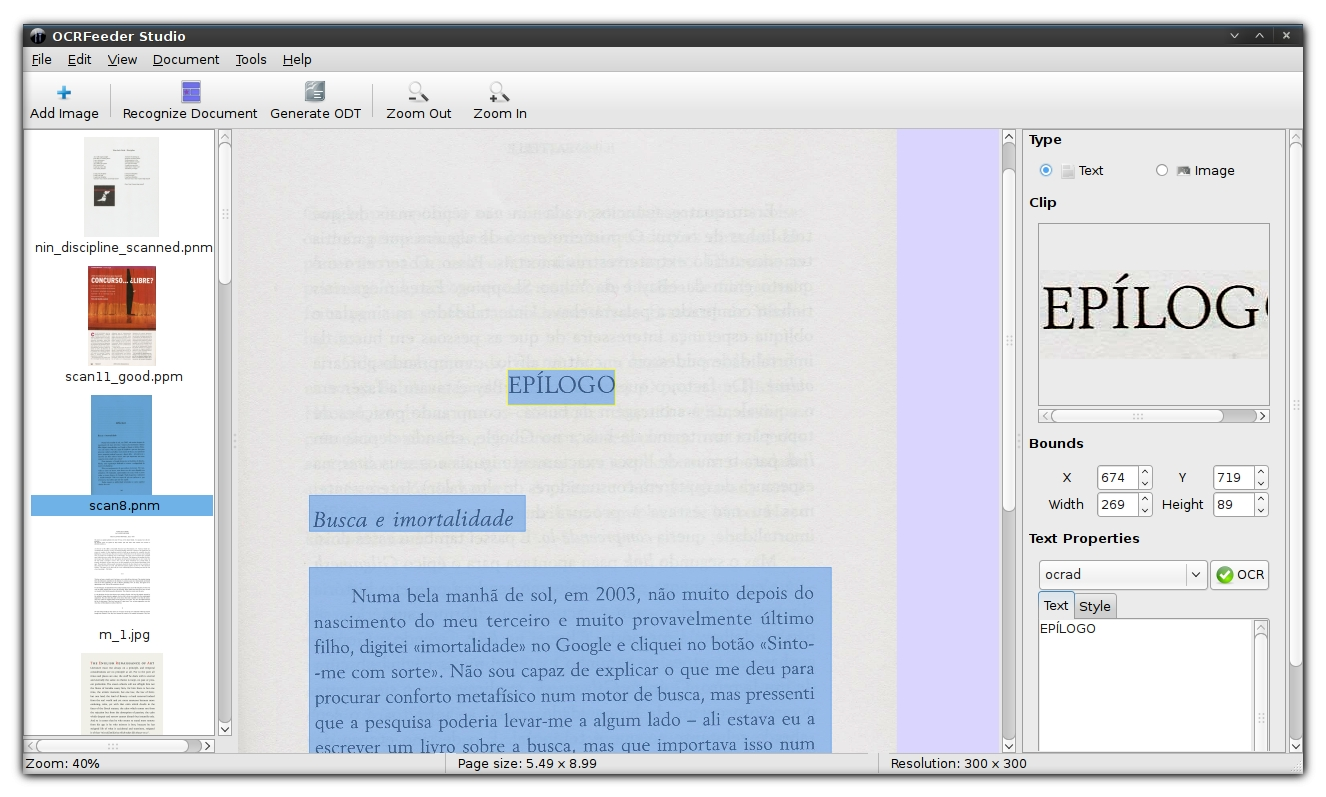This screenshot has height=797, width=1326.
Task: Select the scan11_good.ppm thumbnail
Action: [122, 316]
